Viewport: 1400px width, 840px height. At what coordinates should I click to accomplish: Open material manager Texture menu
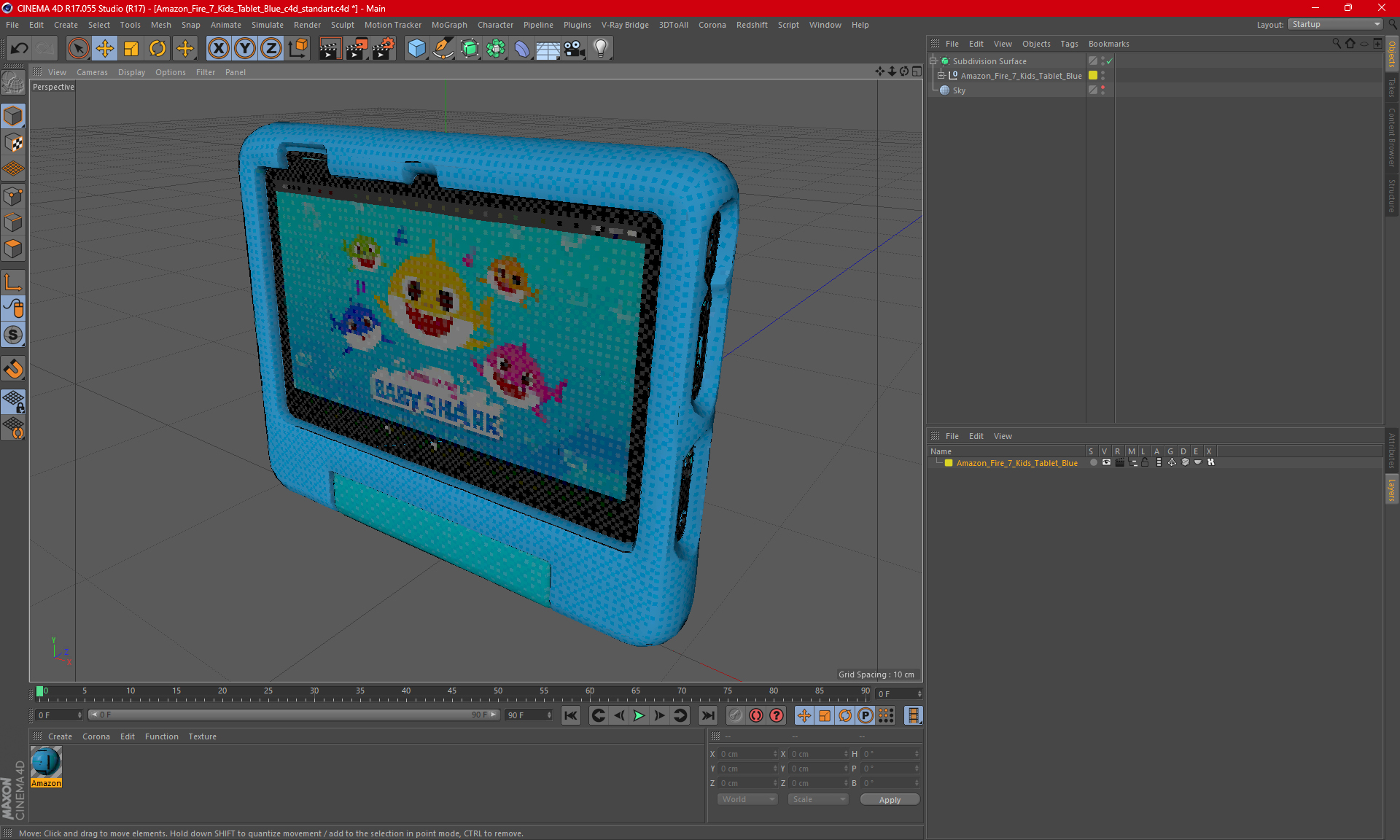(x=202, y=736)
